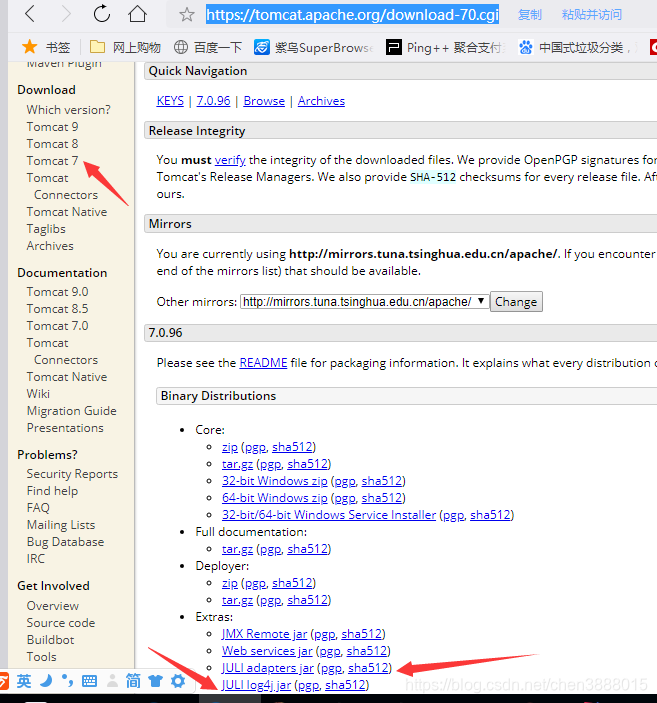Switch input method language 英 icon
Image resolution: width=657 pixels, height=703 pixels.
(x=24, y=681)
